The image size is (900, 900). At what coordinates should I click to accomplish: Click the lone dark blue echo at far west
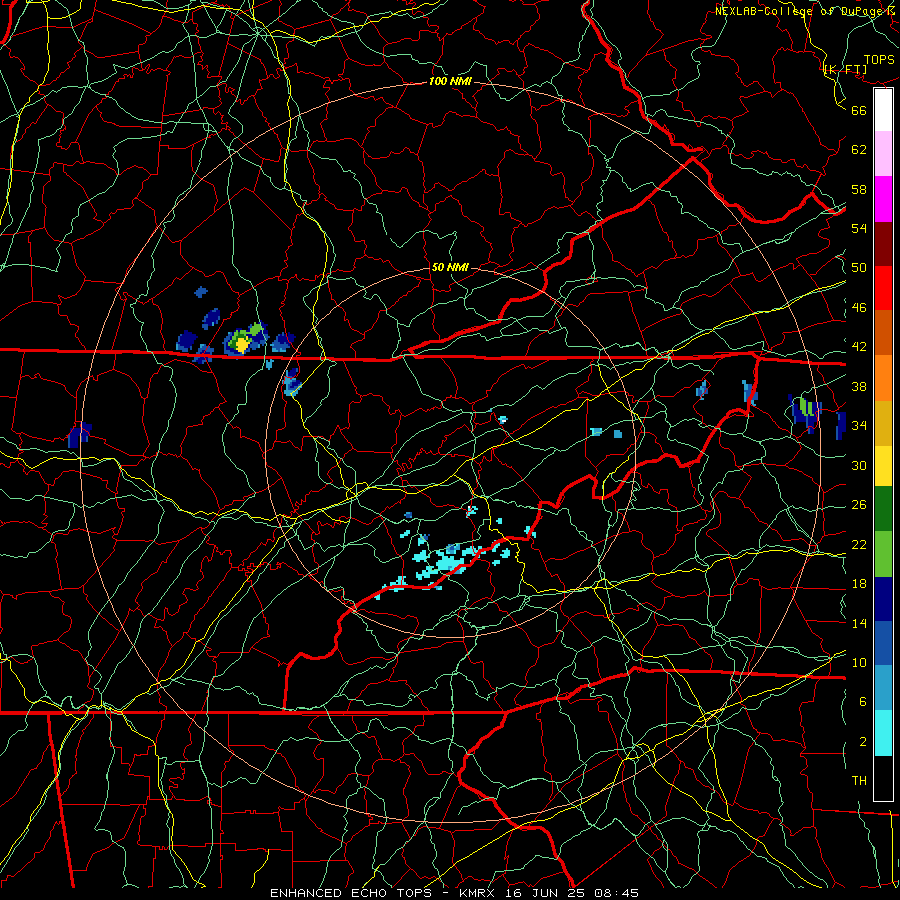pos(79,435)
